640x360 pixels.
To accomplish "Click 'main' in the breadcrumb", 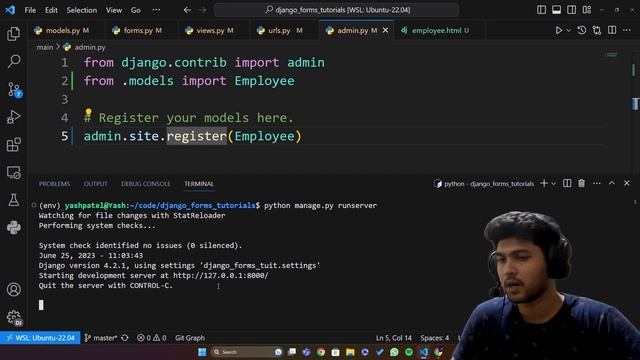I will (45, 47).
